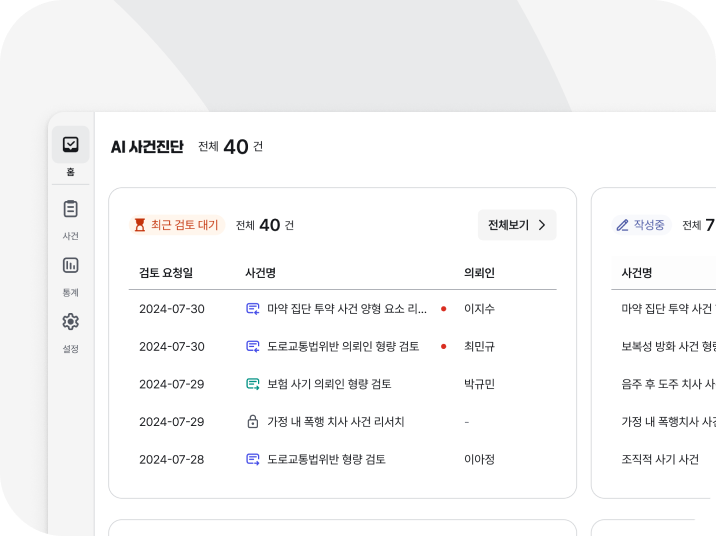Click the green chat icon beside 보험 사기 의뢰인

[x=253, y=384]
